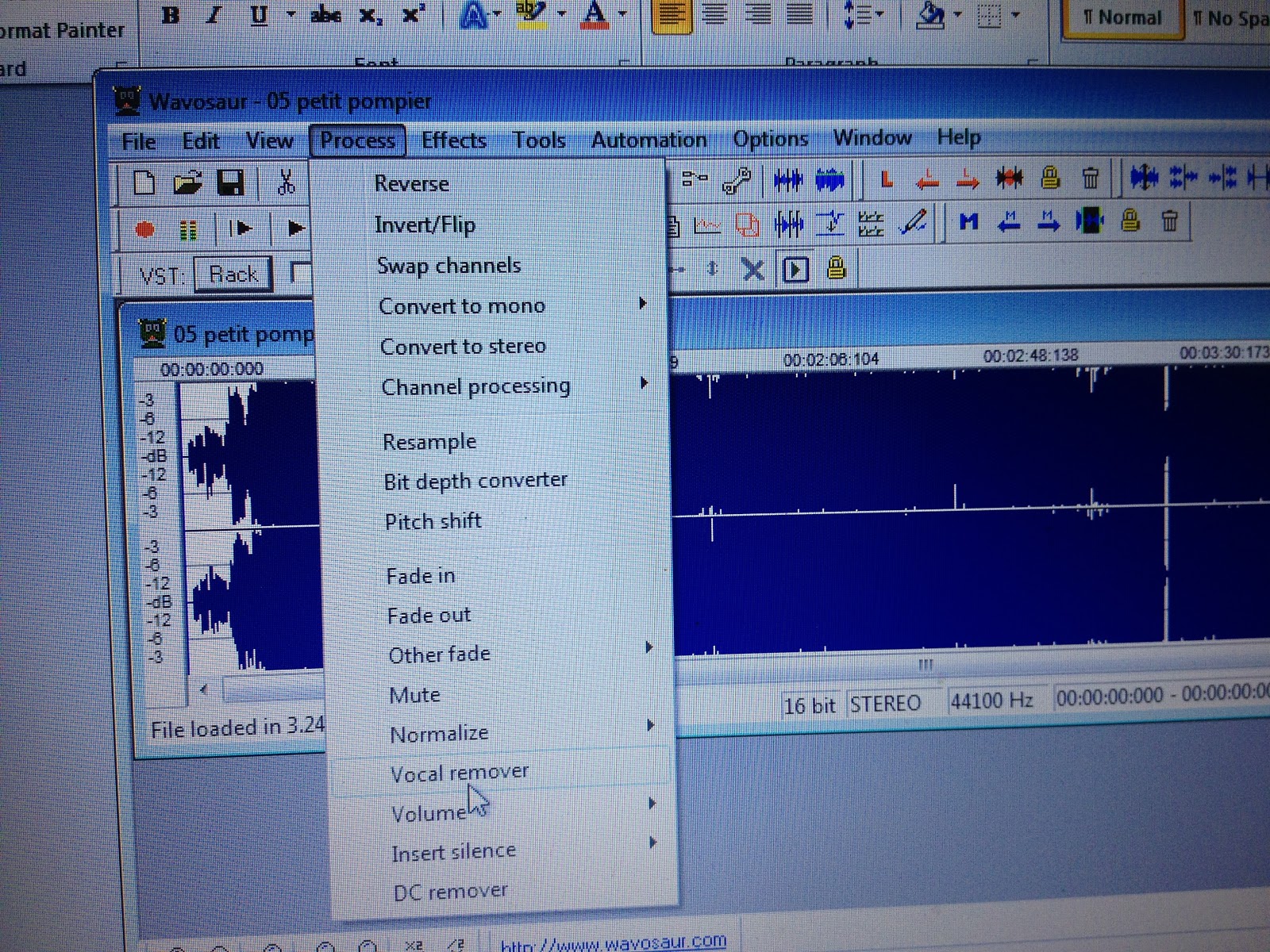Click the paint bucket shading button
The image size is (1270, 952).
(x=930, y=14)
